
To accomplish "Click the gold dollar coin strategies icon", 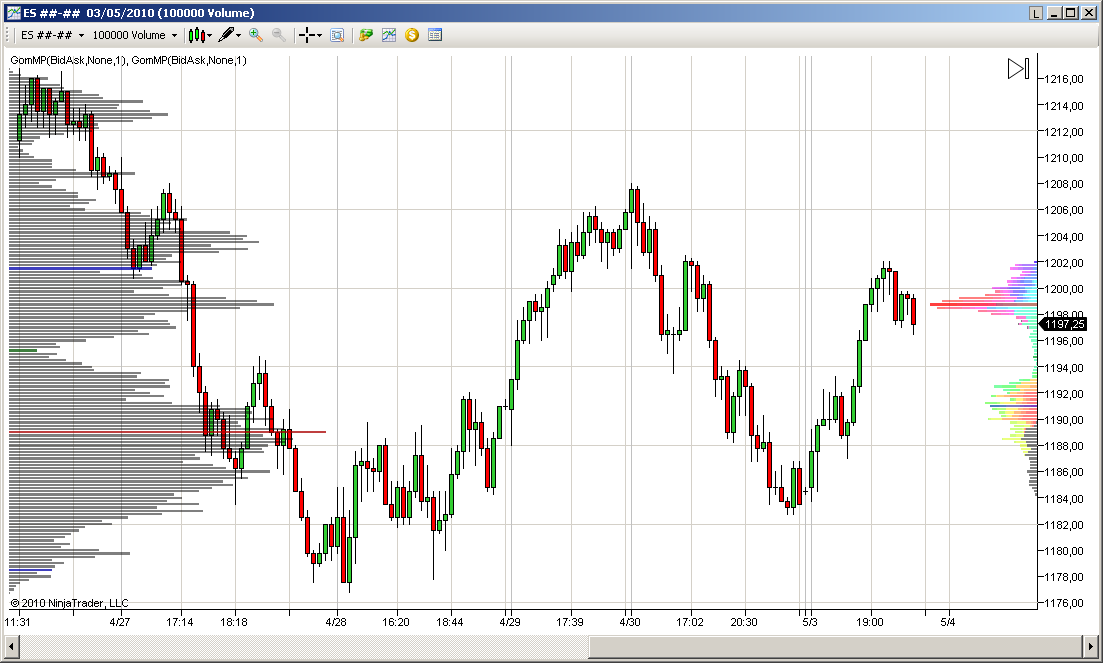I will click(412, 34).
